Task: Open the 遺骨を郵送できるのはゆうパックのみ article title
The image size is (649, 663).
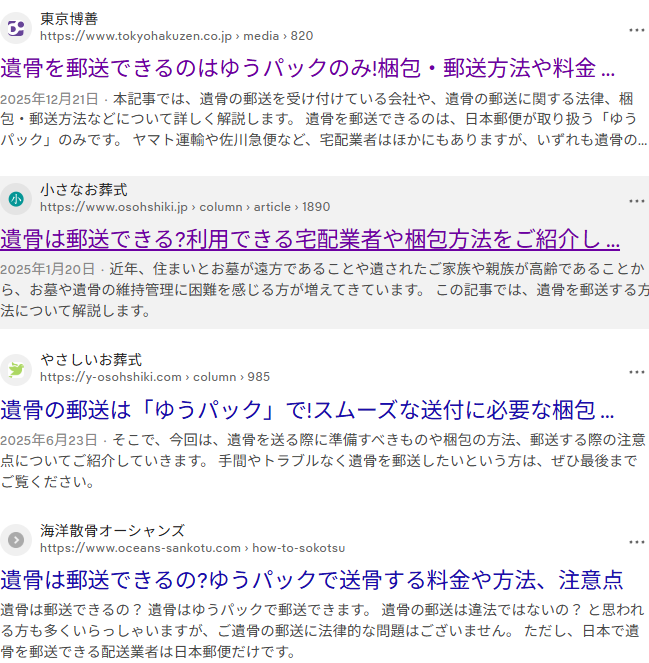Action: click(307, 68)
